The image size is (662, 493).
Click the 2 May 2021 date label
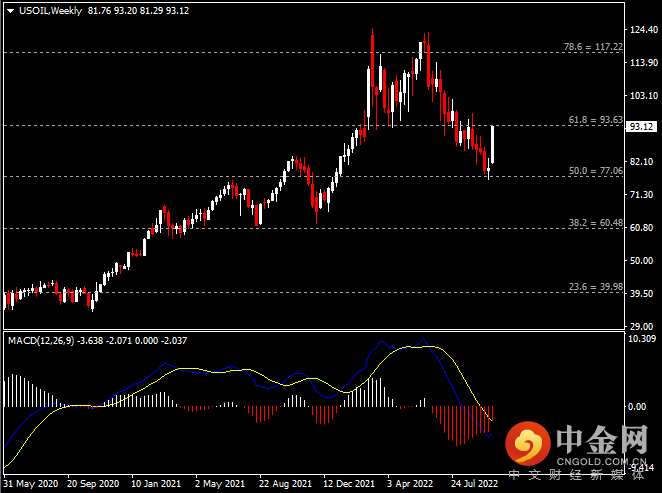click(220, 484)
